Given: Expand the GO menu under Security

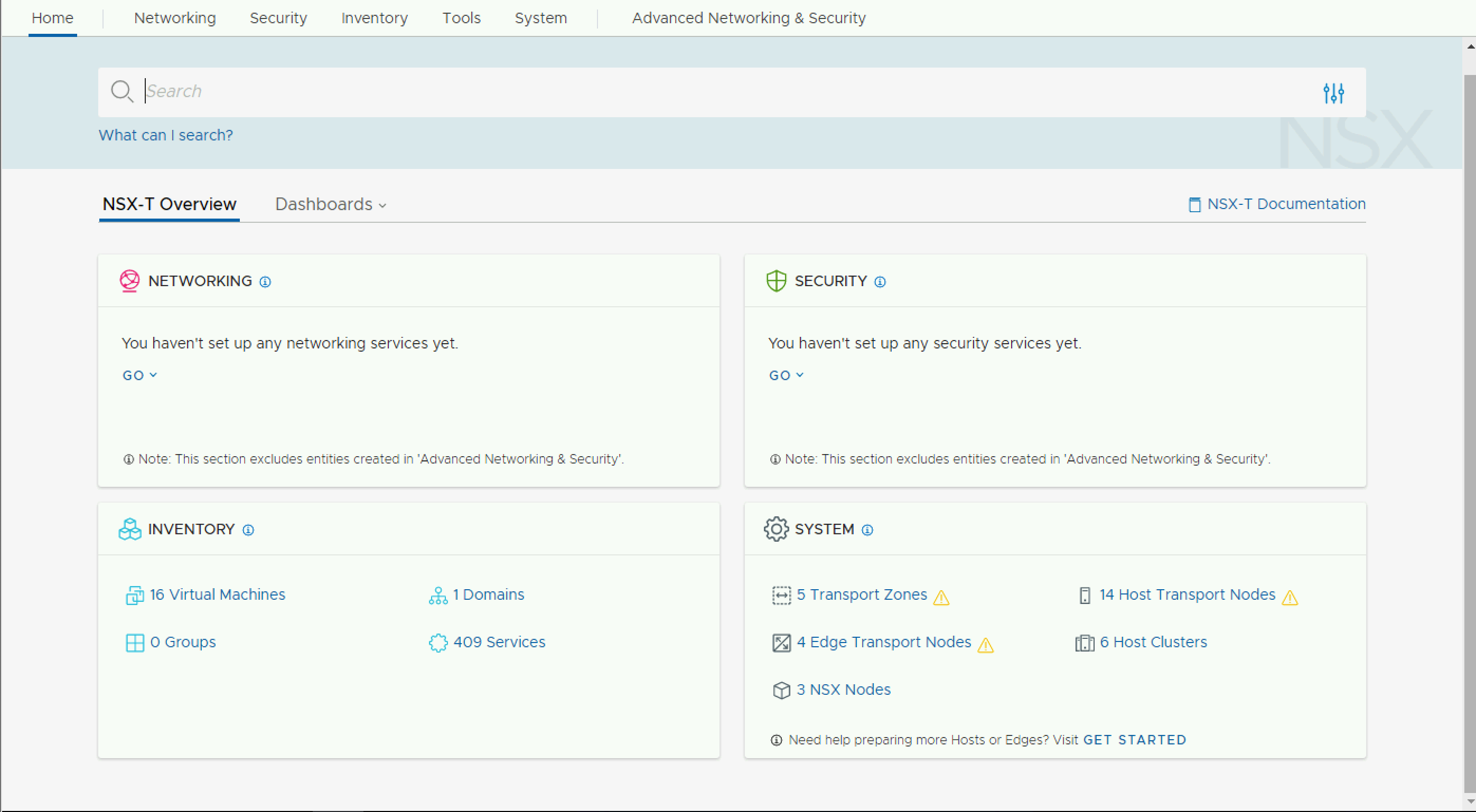Looking at the screenshot, I should point(786,375).
